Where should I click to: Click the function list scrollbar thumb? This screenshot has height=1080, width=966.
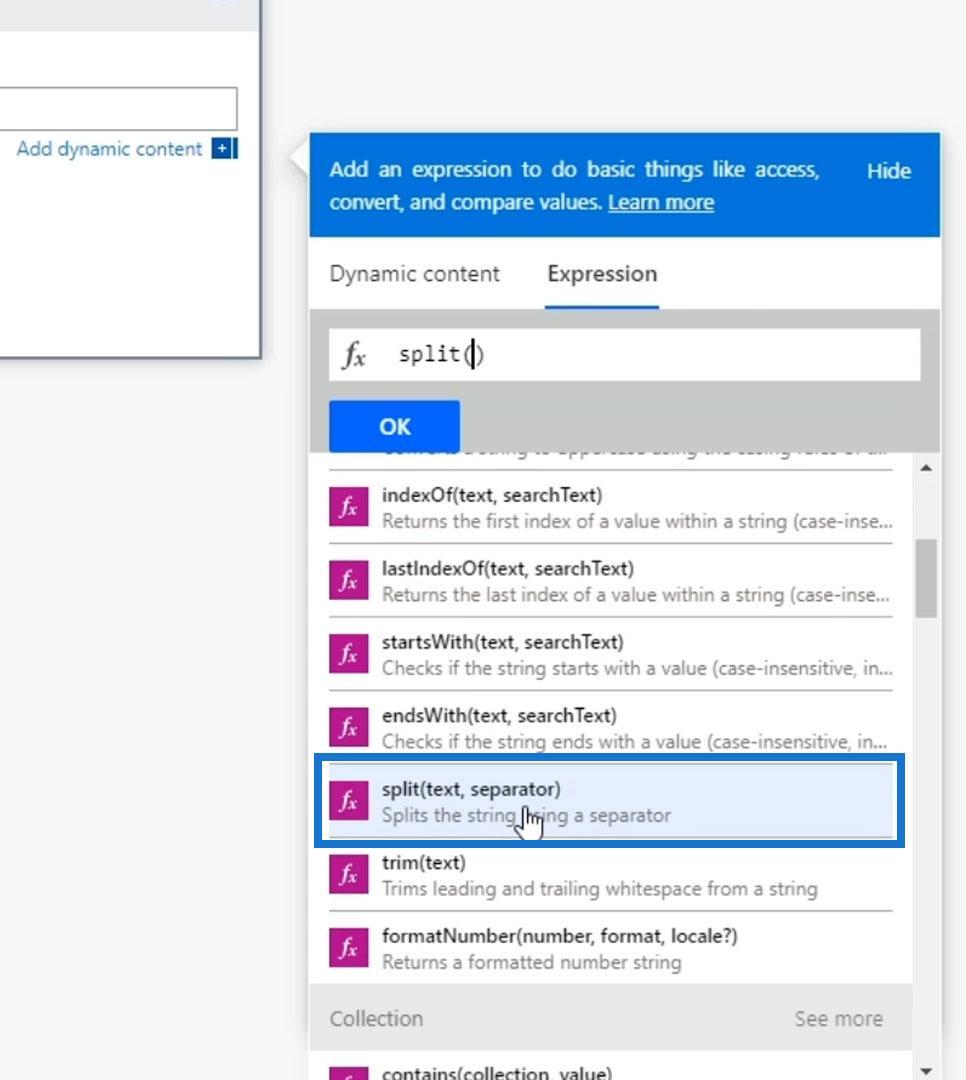pyautogui.click(x=926, y=578)
